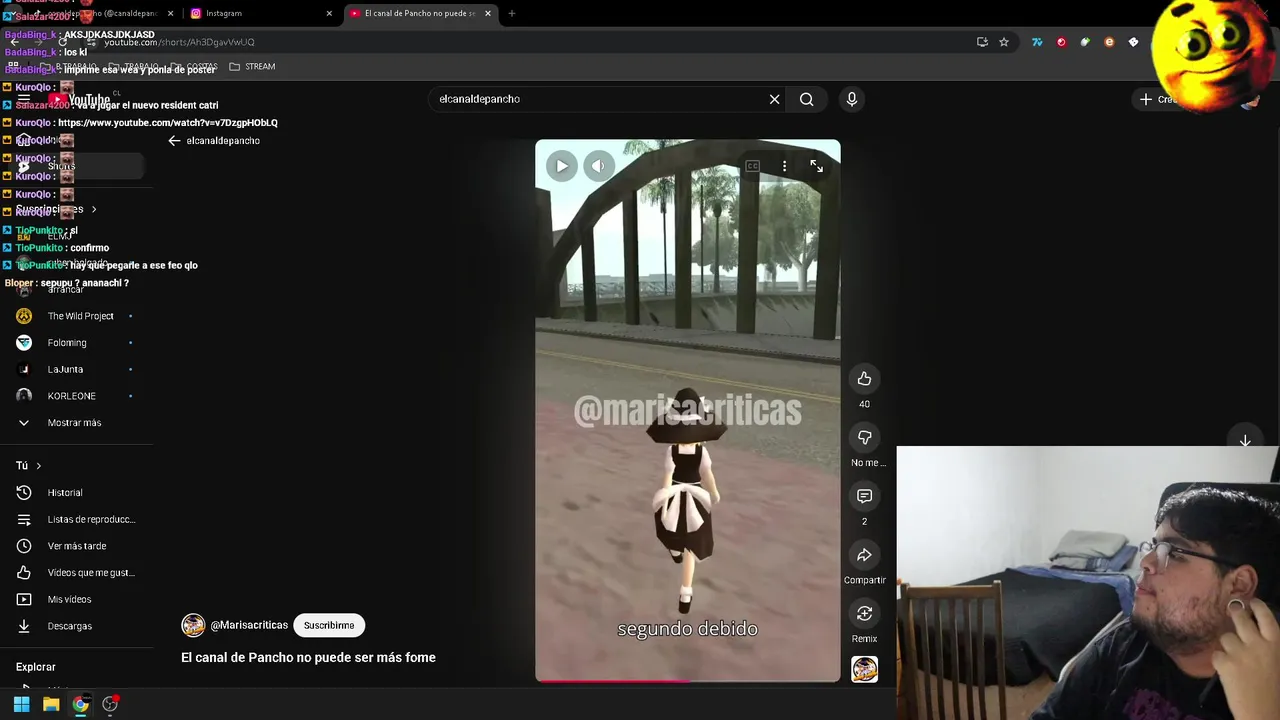This screenshot has height=720, width=1280.
Task: Mute the Short's volume speaker icon
Action: coord(598,166)
